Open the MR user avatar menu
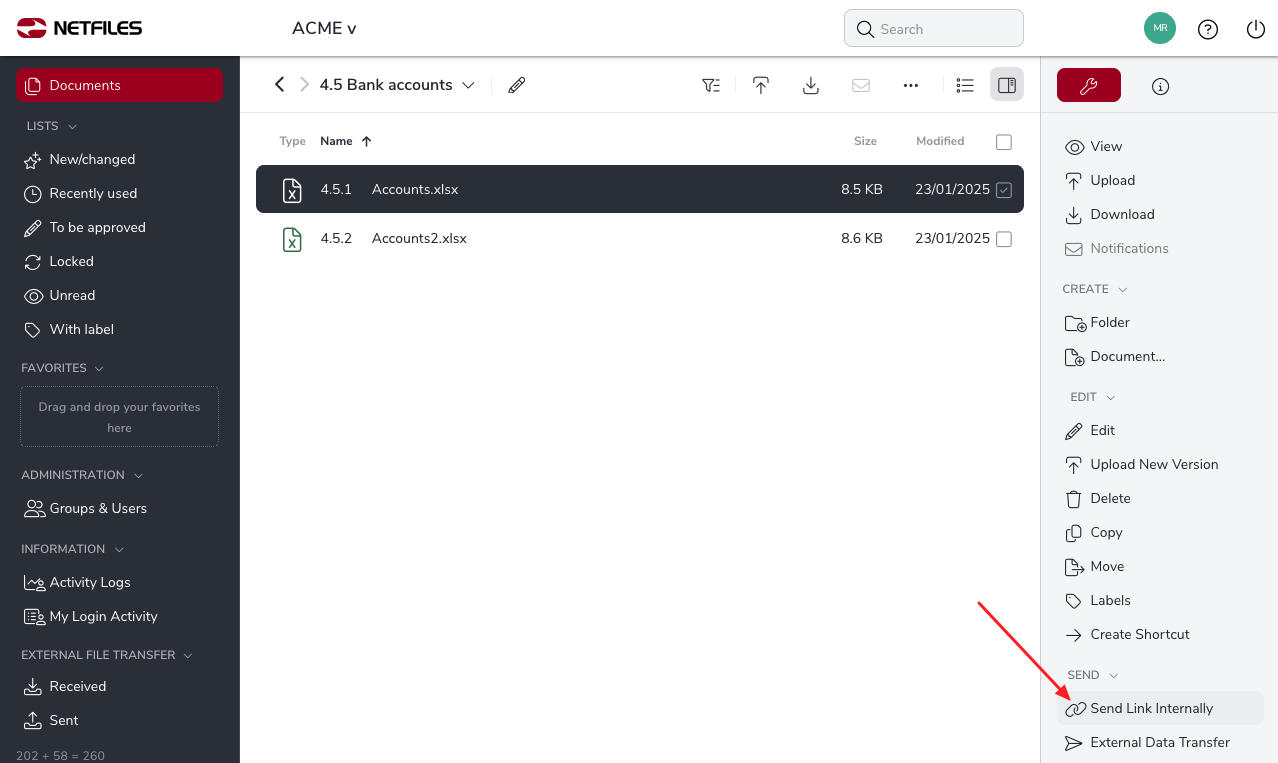The height and width of the screenshot is (763, 1278). click(x=1160, y=28)
